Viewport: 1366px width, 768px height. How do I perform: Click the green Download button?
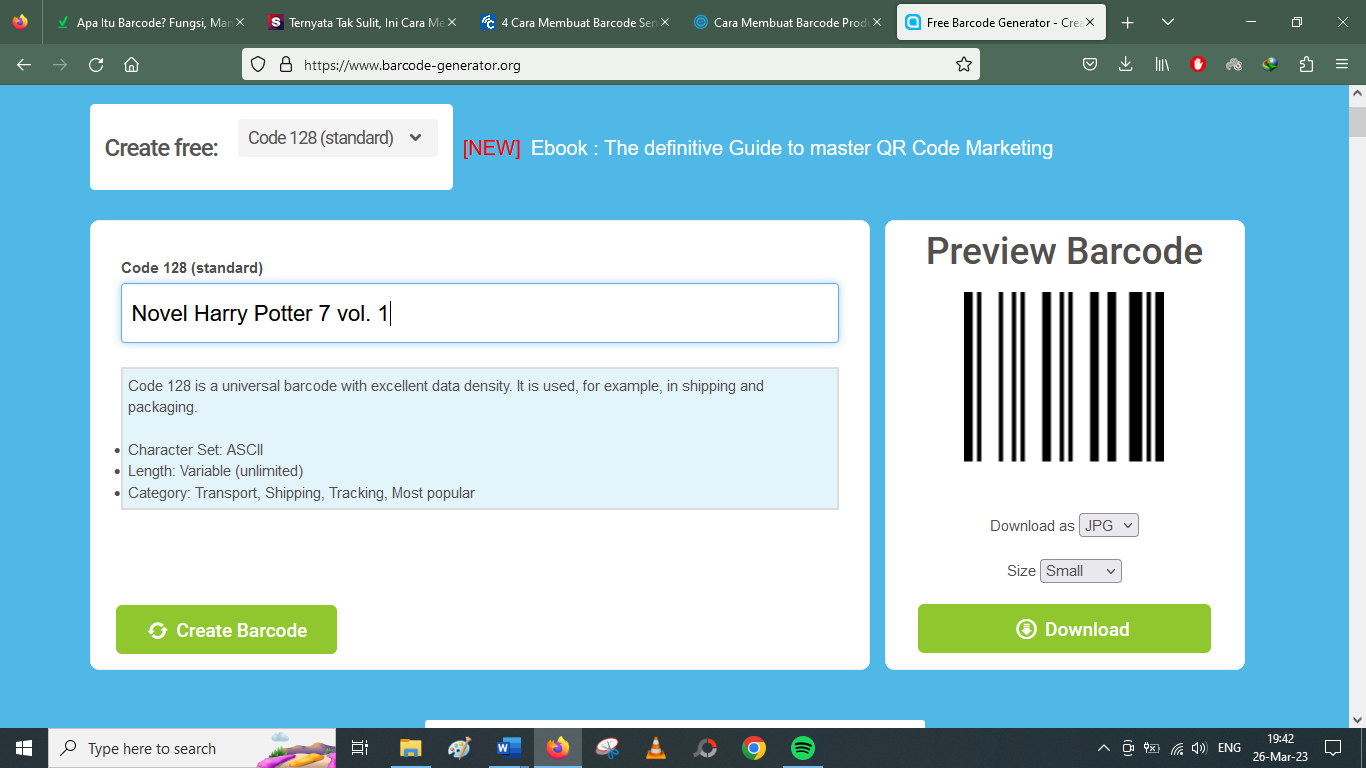pyautogui.click(x=1064, y=629)
